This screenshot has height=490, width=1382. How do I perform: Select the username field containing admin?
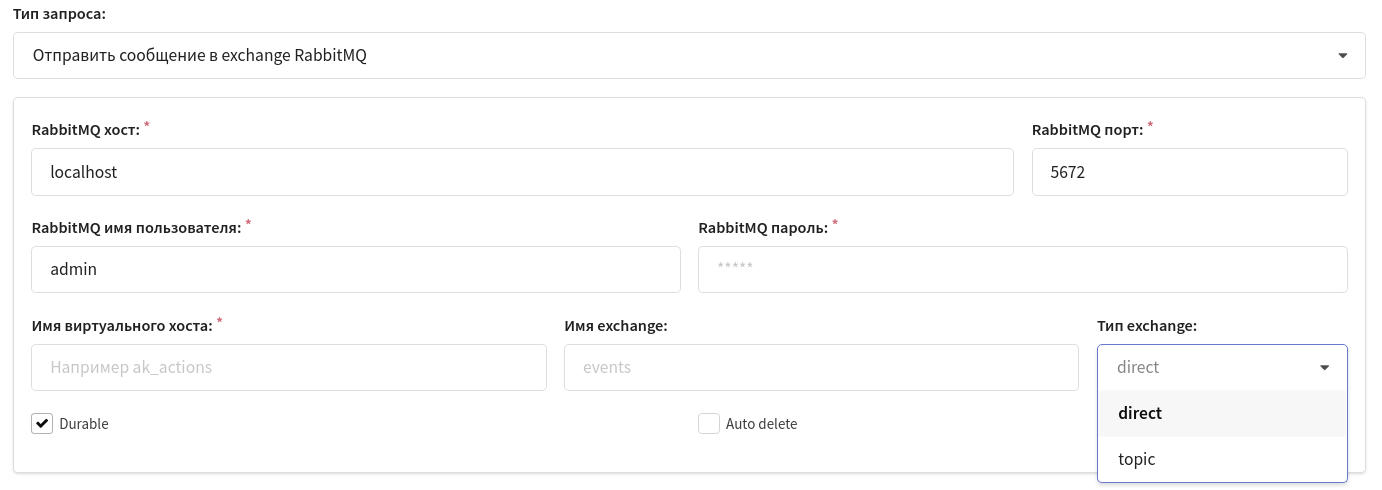pyautogui.click(x=355, y=269)
